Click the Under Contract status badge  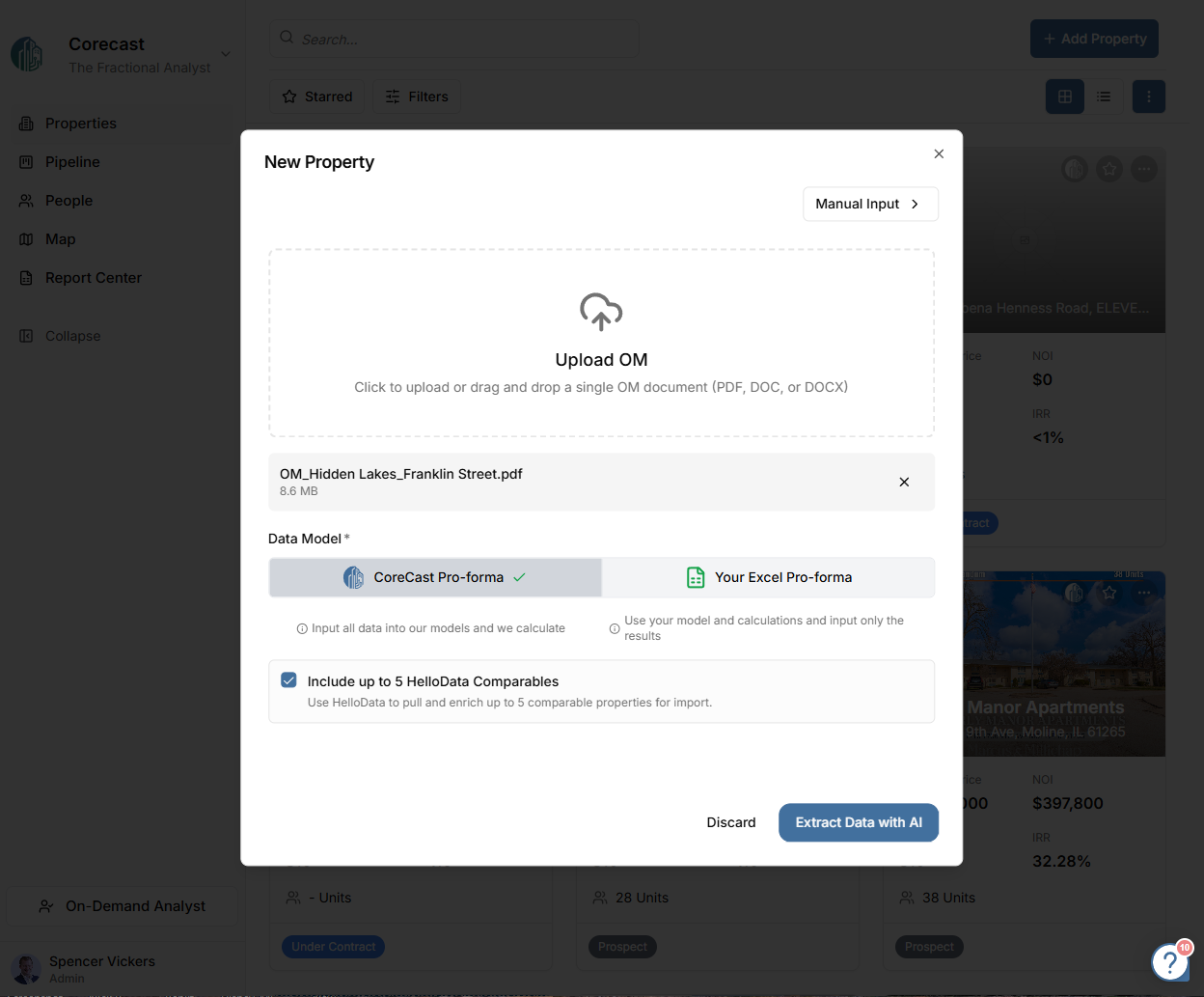333,947
